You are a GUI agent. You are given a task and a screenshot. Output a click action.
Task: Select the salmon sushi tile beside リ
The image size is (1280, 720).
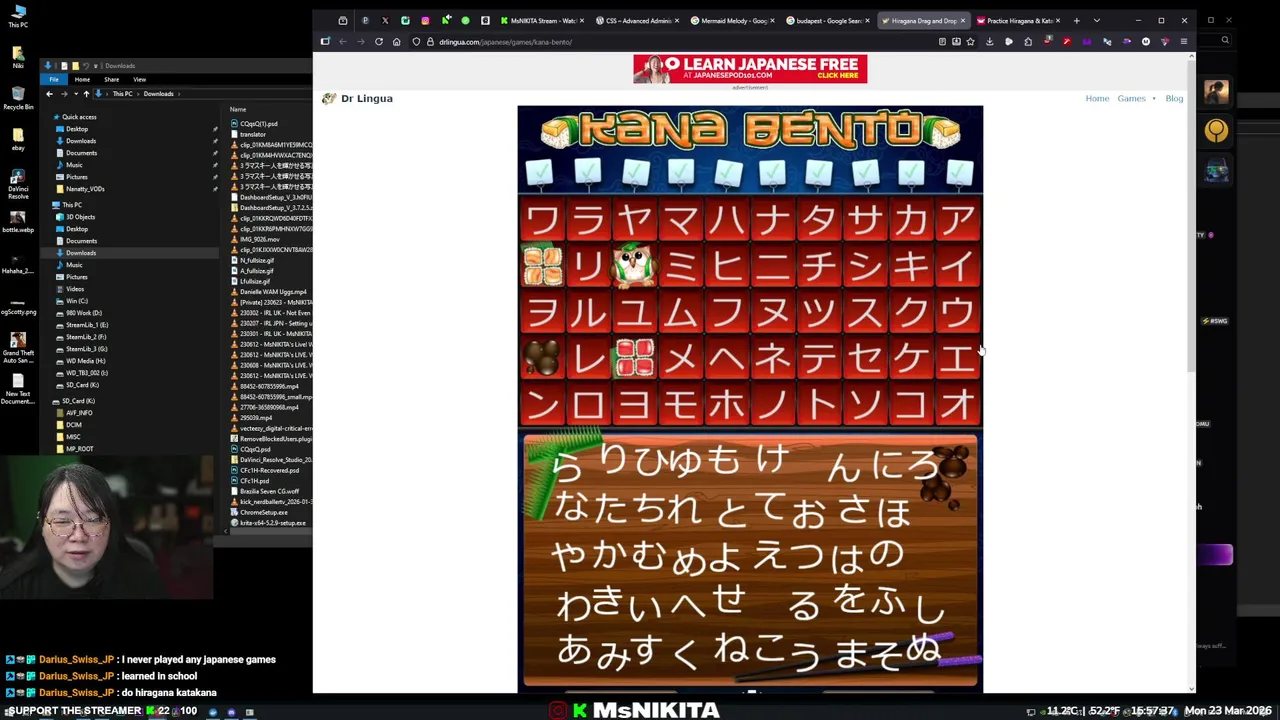pyautogui.click(x=542, y=265)
